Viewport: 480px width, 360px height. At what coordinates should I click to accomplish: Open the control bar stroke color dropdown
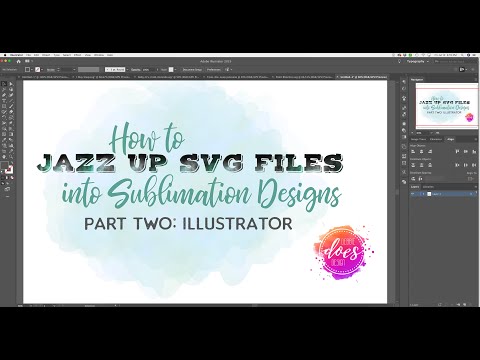(x=42, y=69)
